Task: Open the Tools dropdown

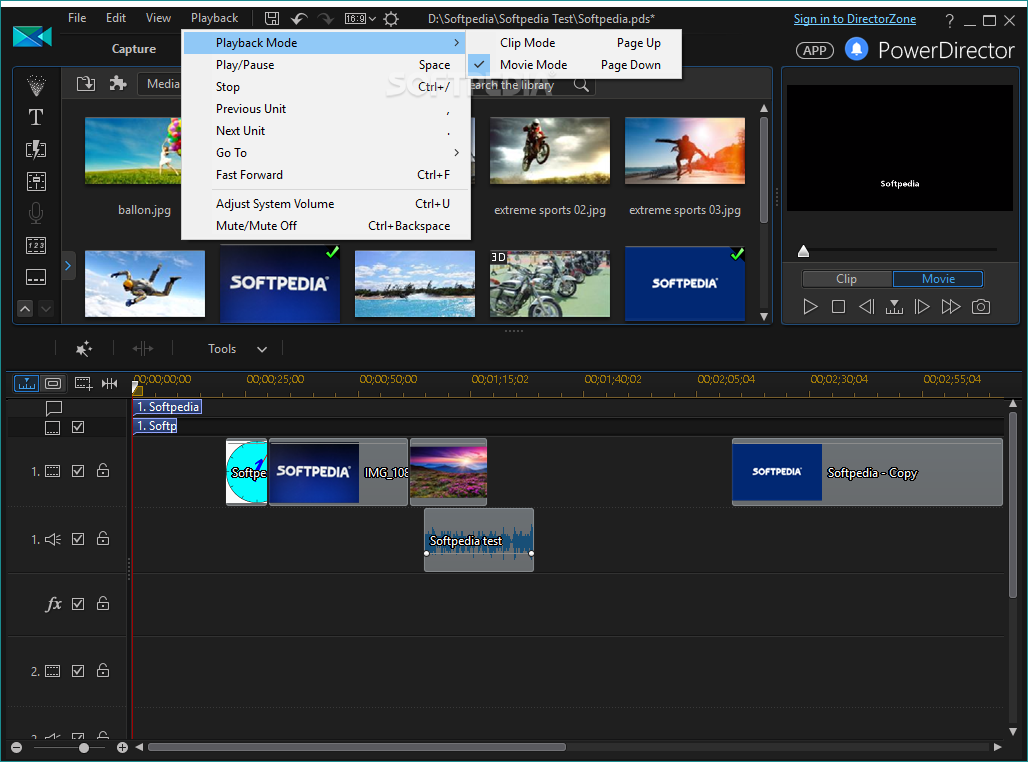Action: pyautogui.click(x=237, y=349)
